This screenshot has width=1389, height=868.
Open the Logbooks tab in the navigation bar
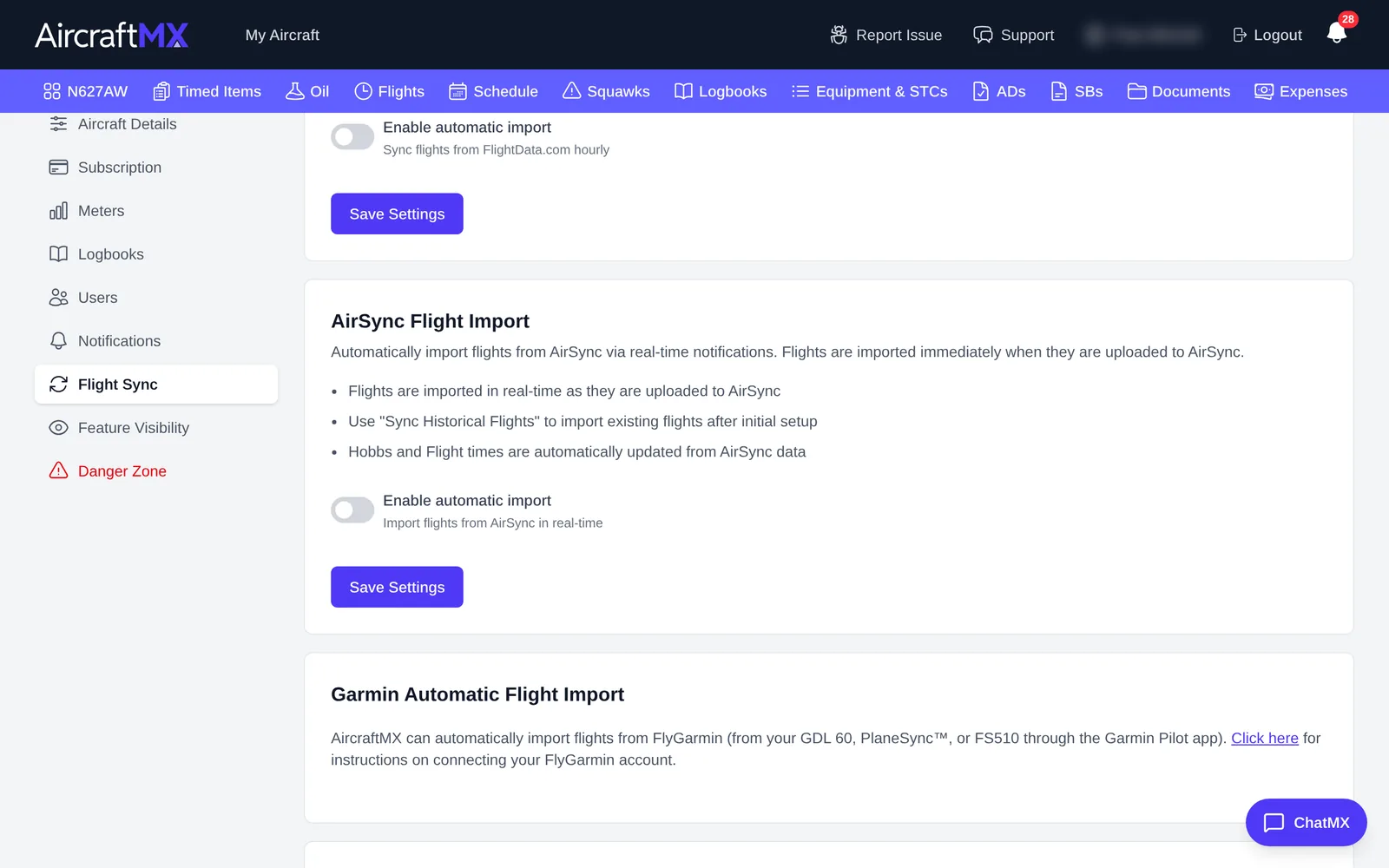721,91
